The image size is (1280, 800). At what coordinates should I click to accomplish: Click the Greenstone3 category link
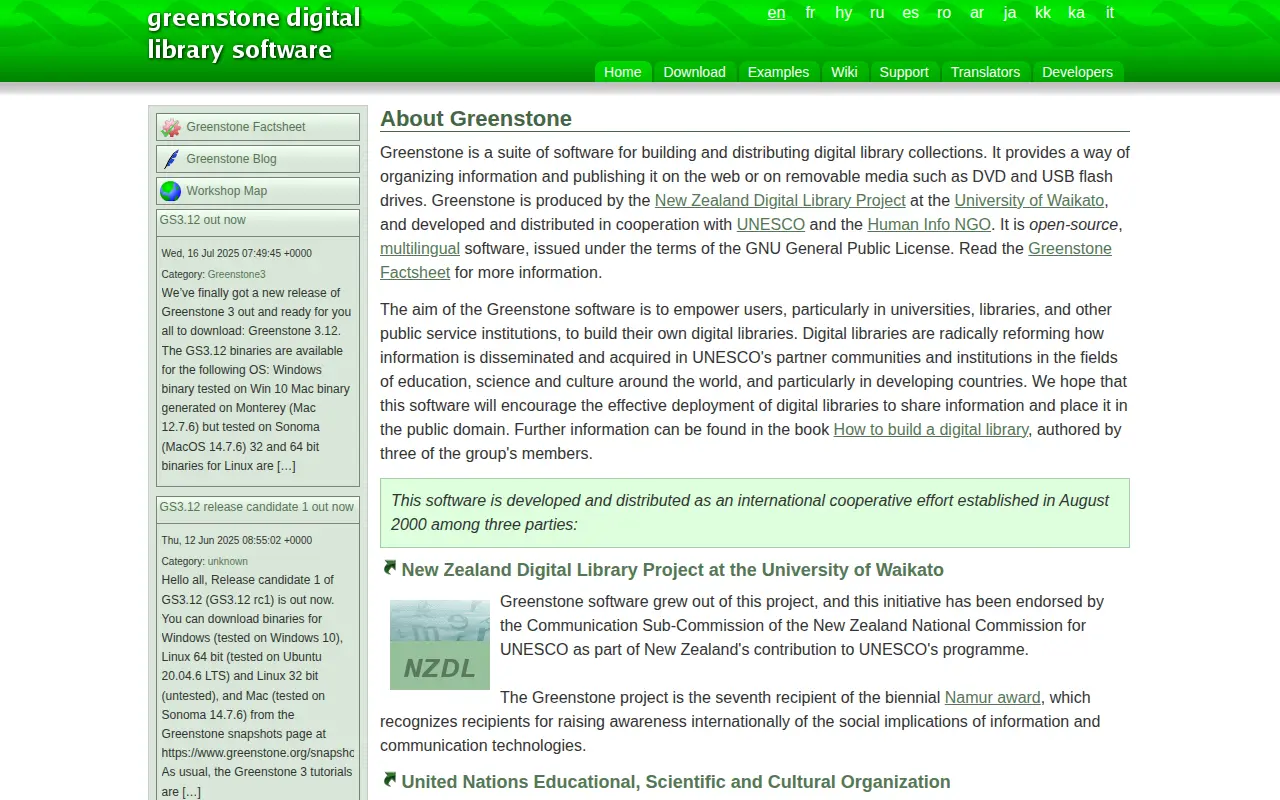point(237,274)
